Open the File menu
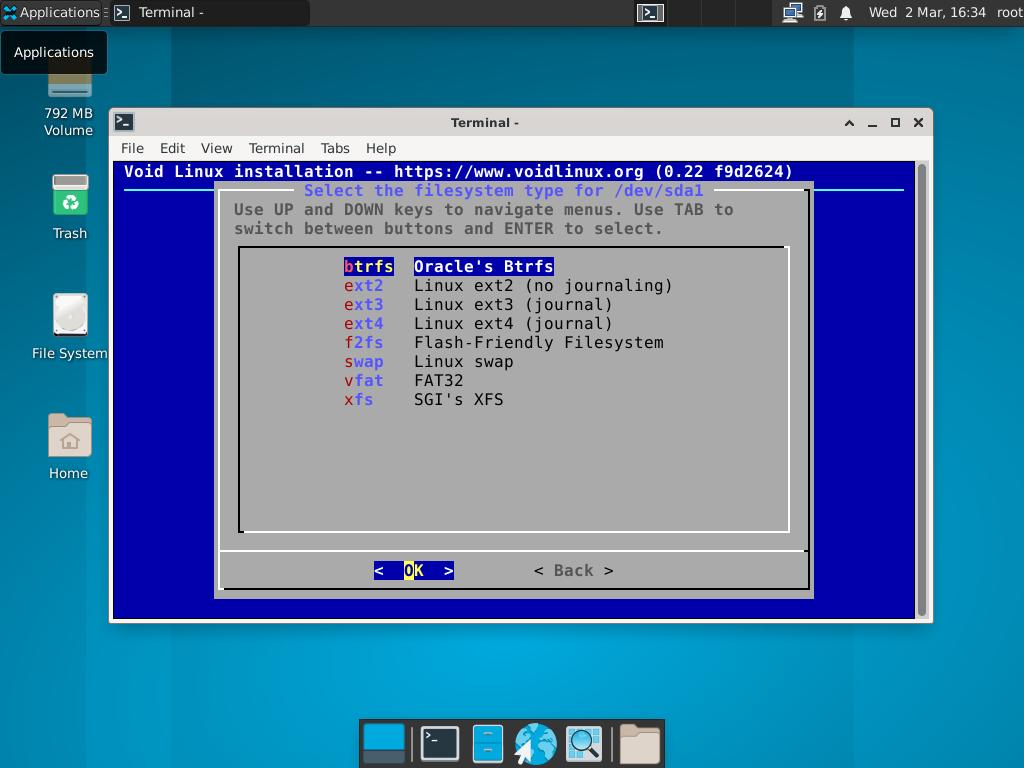1024x768 pixels. click(x=132, y=148)
